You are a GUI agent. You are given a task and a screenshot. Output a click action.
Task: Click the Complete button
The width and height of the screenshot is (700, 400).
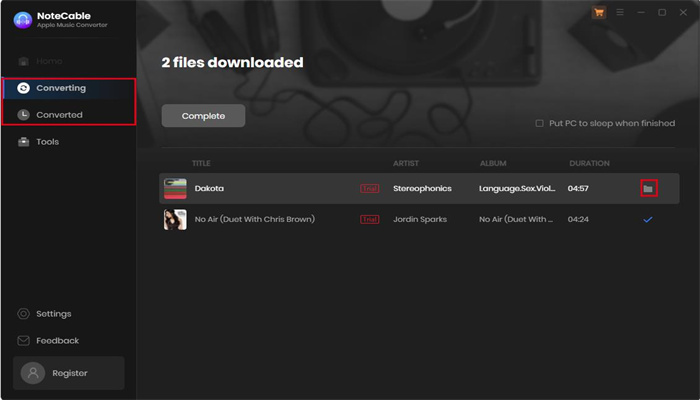pos(203,116)
